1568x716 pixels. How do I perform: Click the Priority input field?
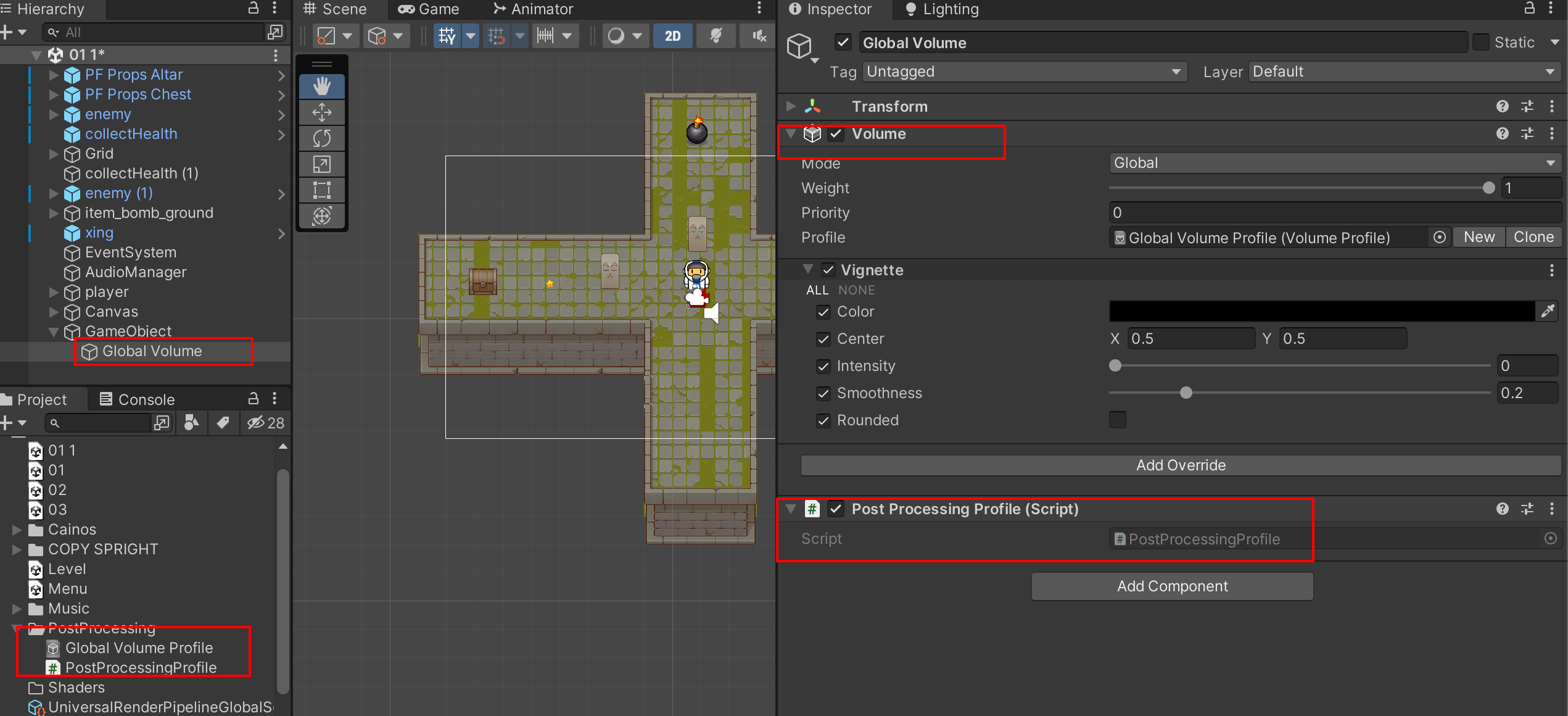pos(1332,212)
